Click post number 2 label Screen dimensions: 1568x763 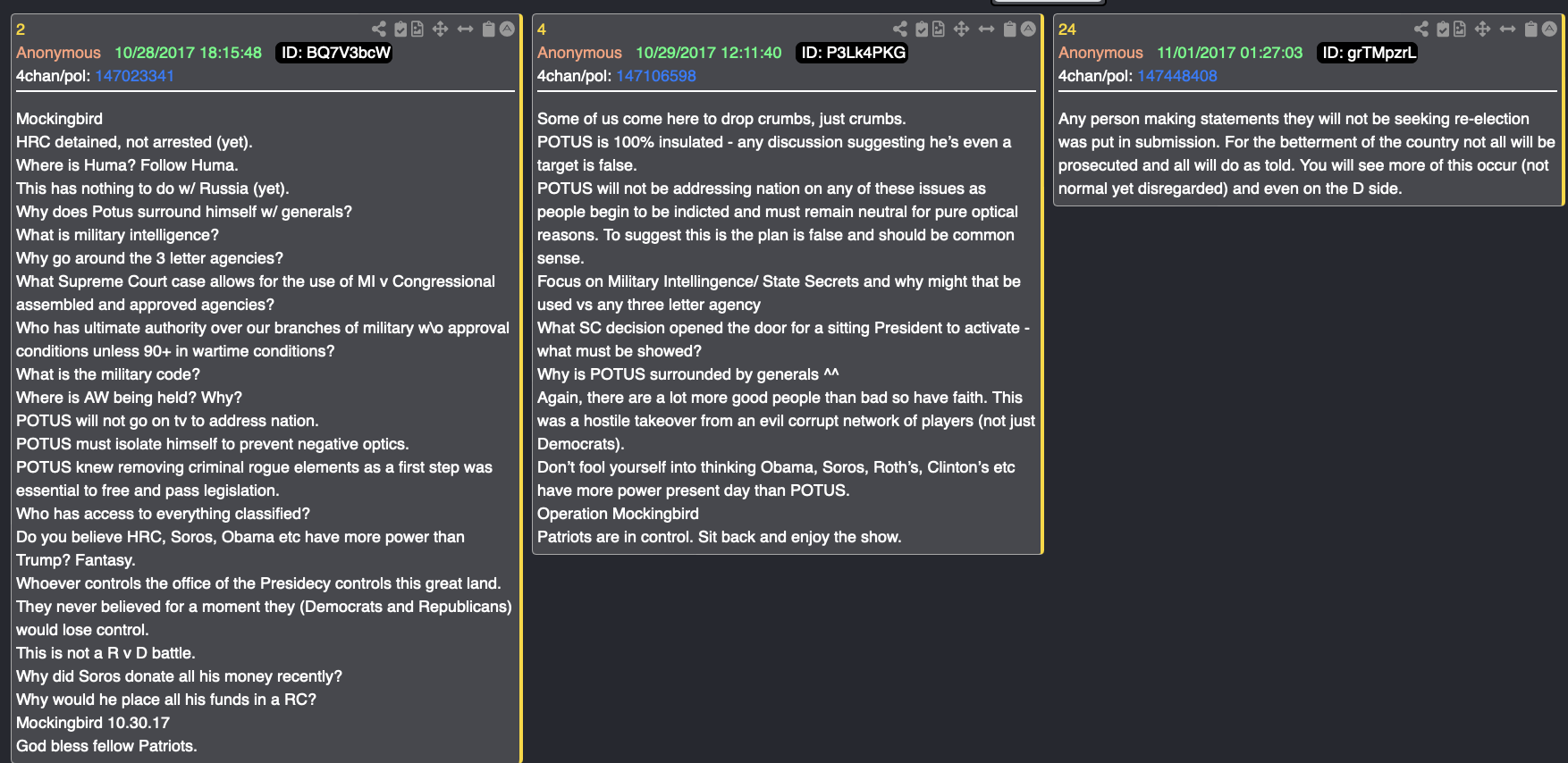click(21, 29)
